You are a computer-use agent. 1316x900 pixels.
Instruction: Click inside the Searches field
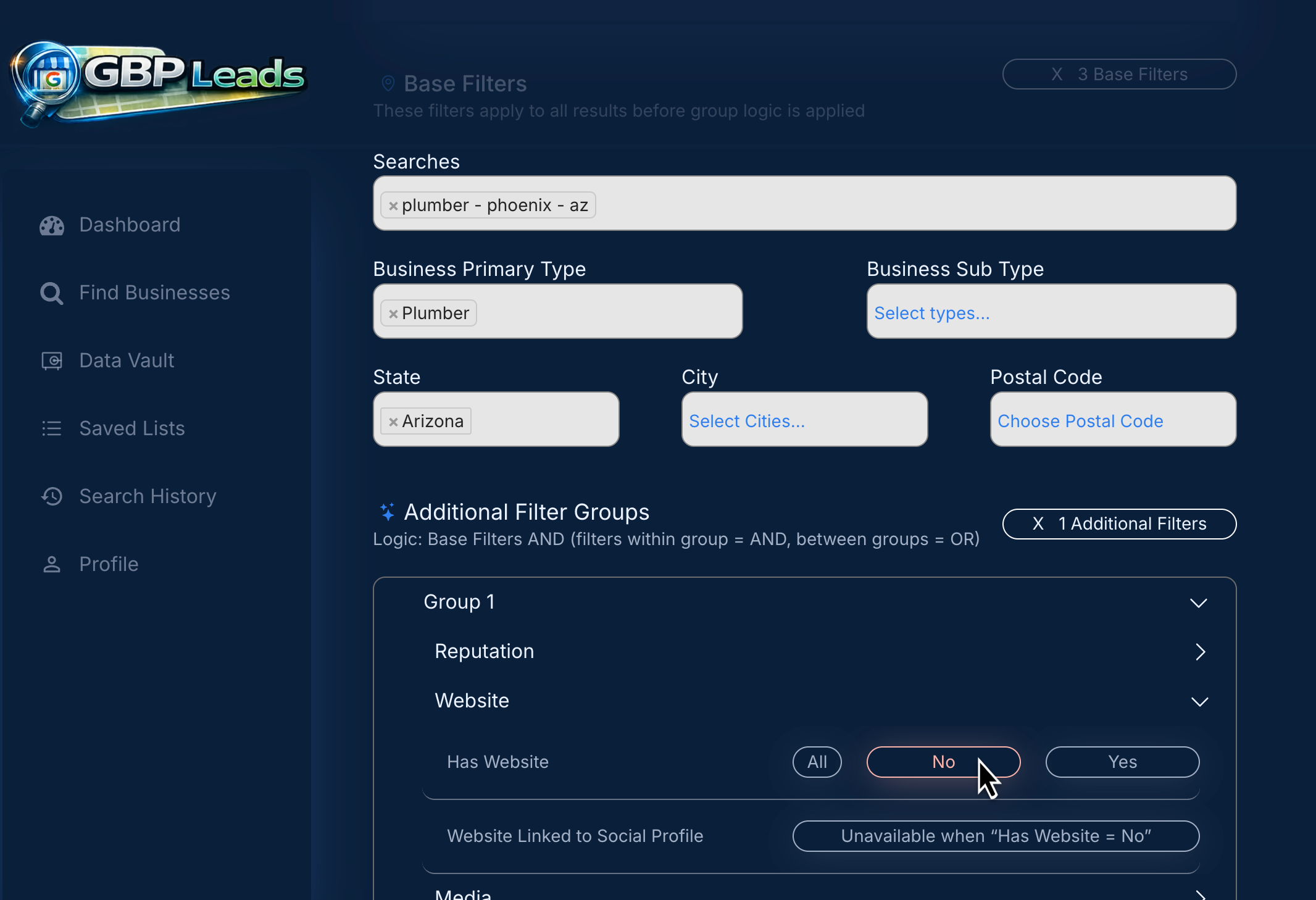click(804, 203)
